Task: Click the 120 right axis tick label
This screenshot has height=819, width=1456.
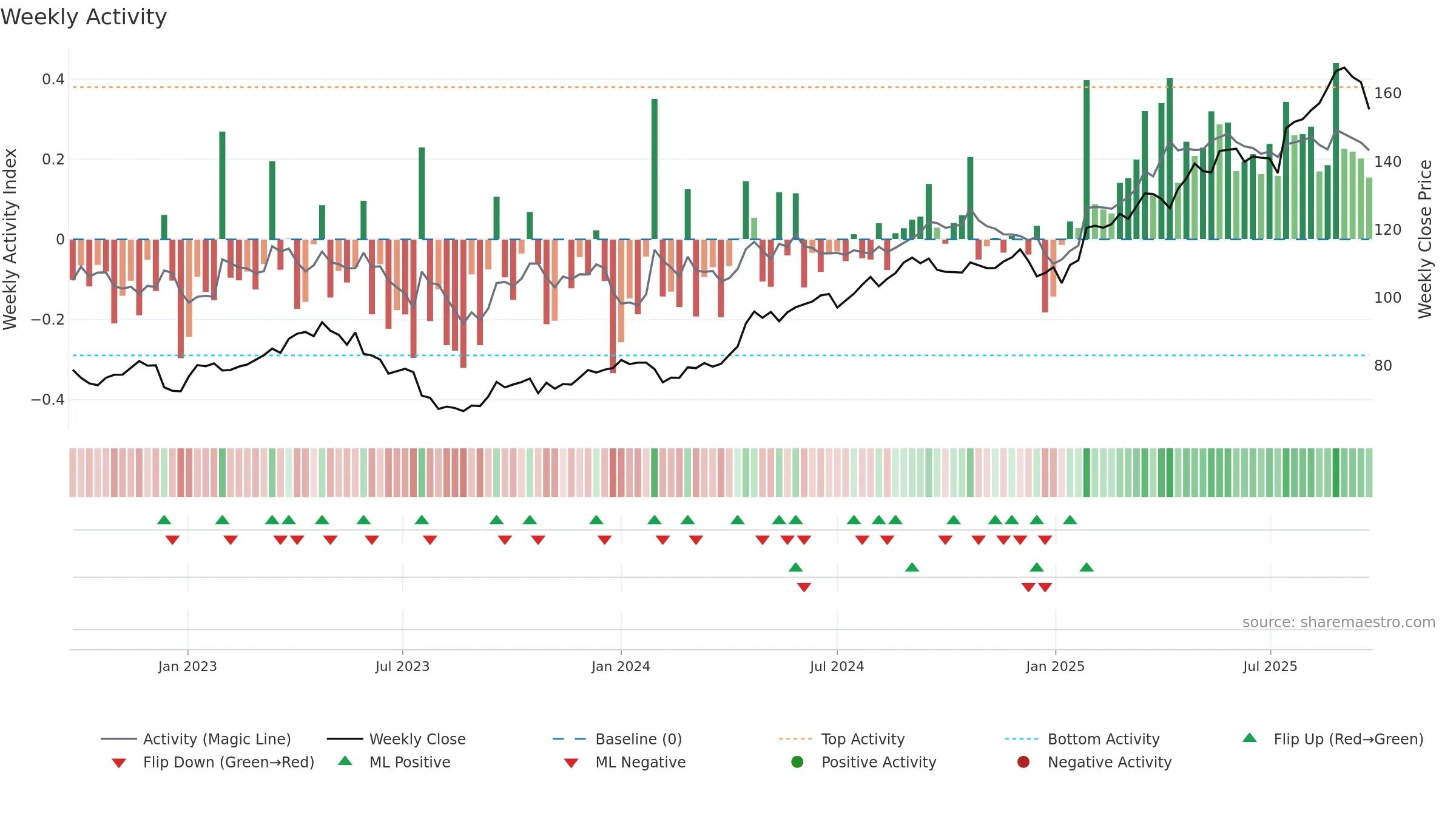Action: [x=1388, y=230]
